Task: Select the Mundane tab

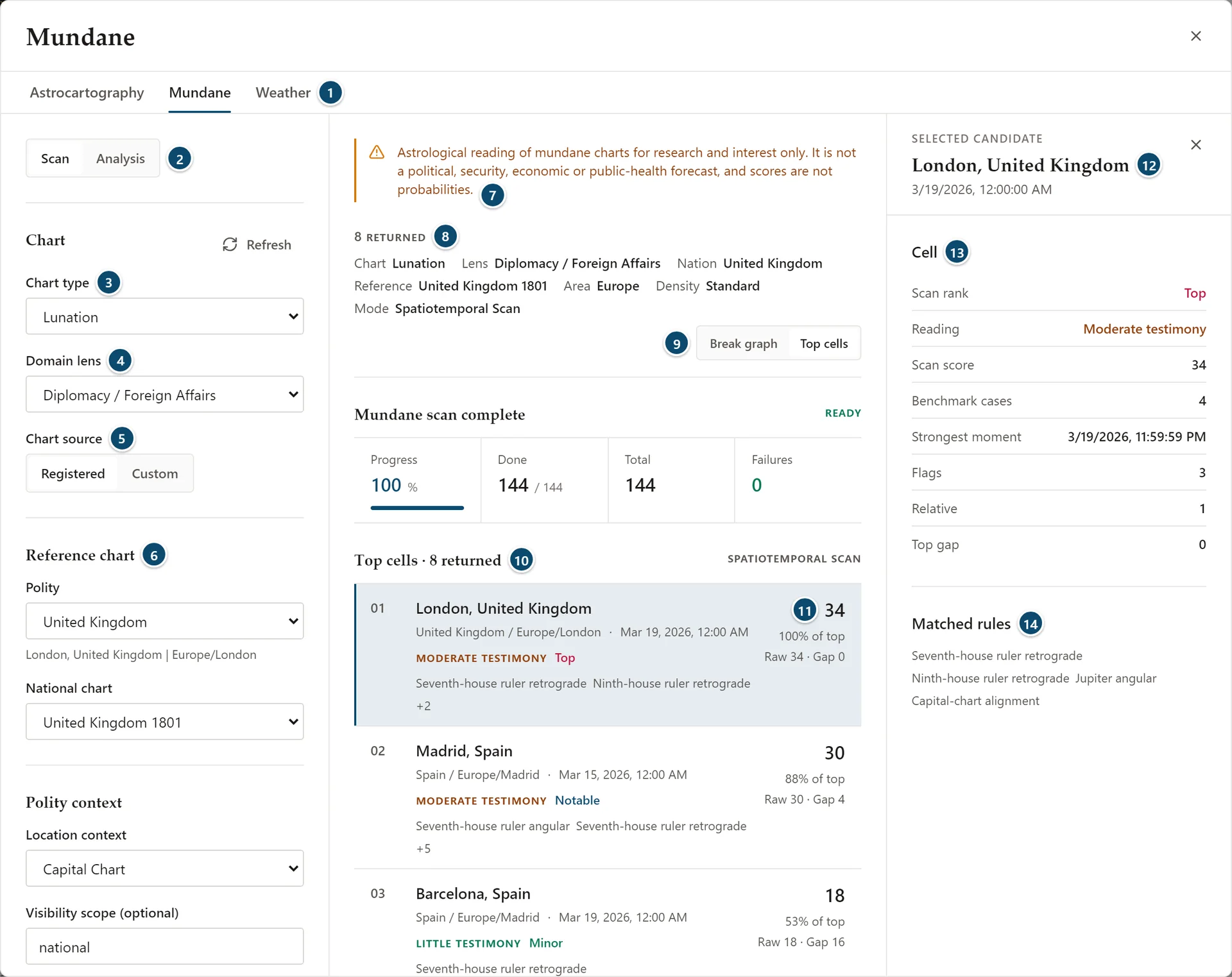Action: pyautogui.click(x=200, y=92)
